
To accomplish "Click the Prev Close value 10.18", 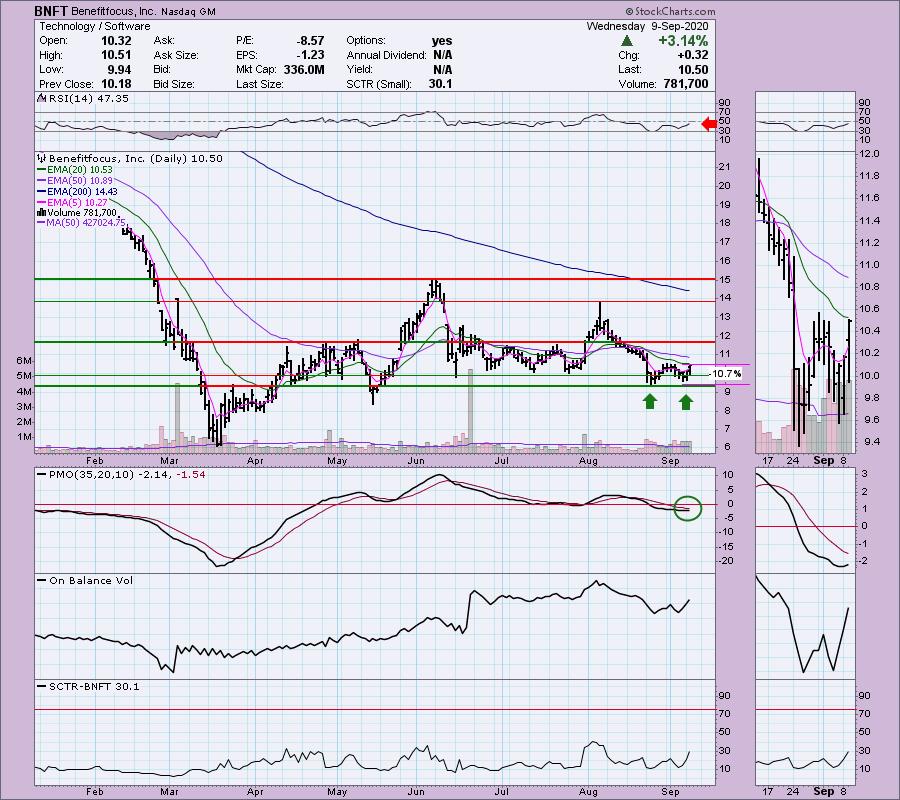I will point(116,84).
